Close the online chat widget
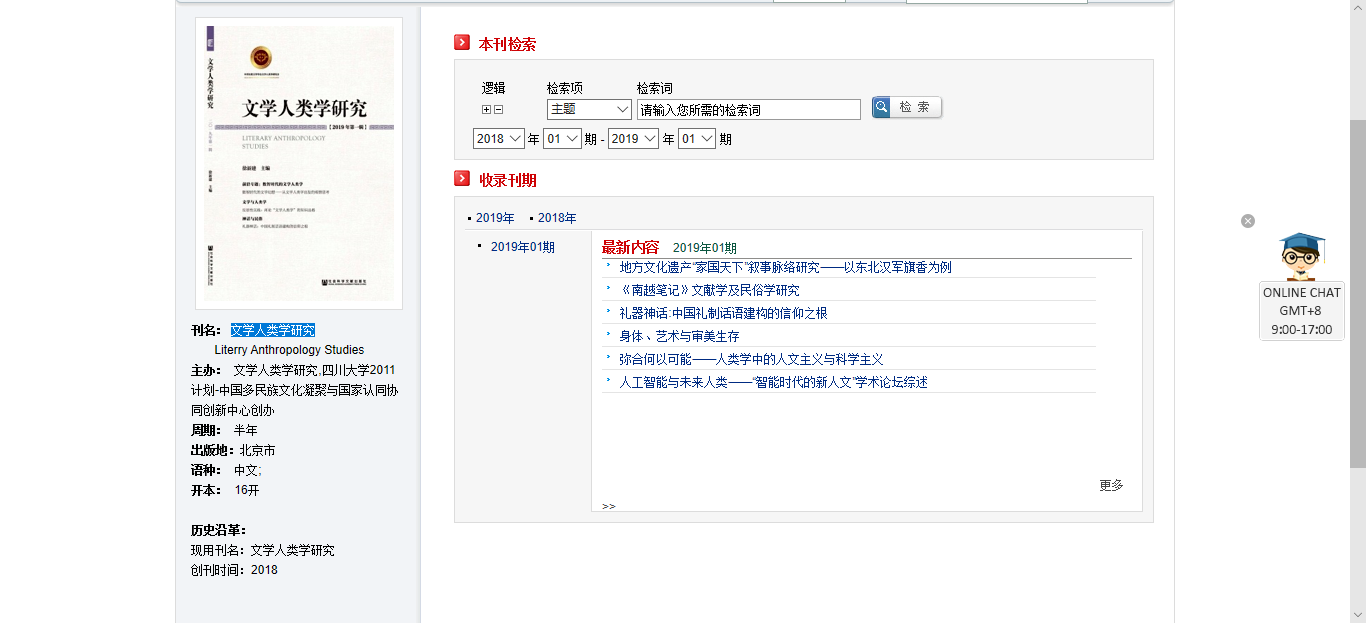The width and height of the screenshot is (1366, 623). click(1247, 221)
